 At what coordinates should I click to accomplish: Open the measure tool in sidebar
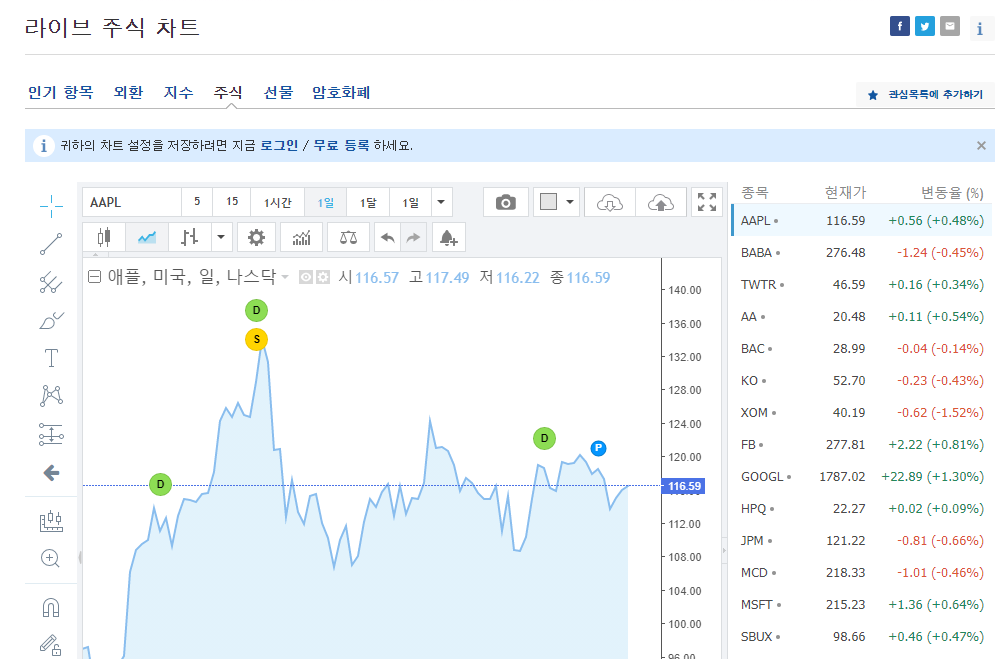point(51,521)
